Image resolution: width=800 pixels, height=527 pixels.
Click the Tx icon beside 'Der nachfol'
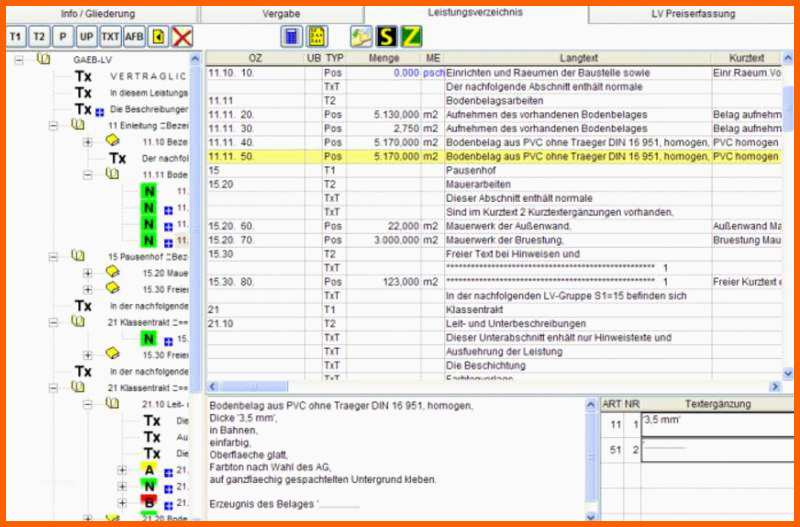point(117,158)
